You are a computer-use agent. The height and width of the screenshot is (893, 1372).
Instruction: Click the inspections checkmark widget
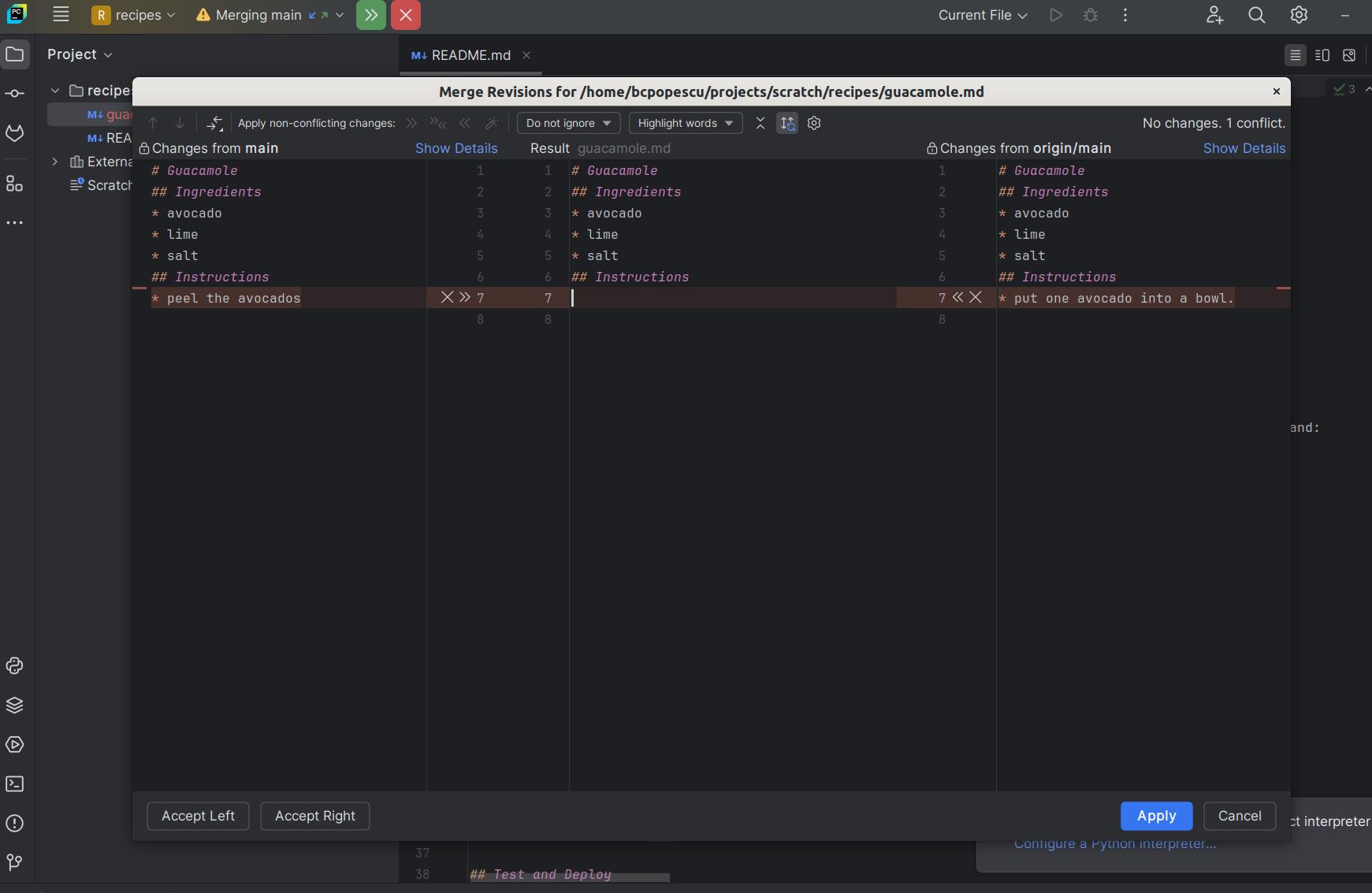pyautogui.click(x=1344, y=89)
